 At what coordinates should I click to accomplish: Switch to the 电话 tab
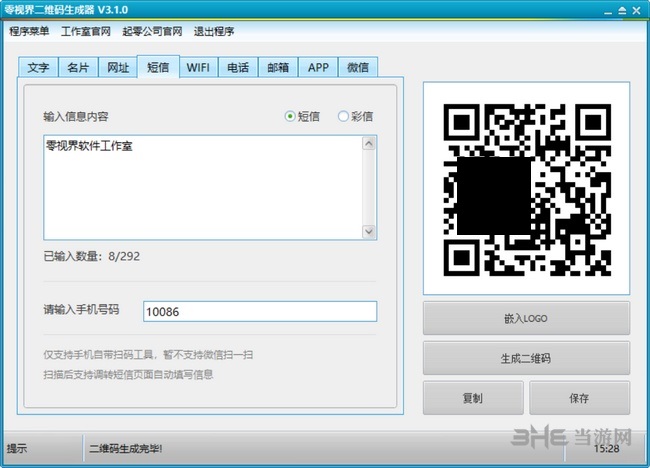pyautogui.click(x=238, y=67)
